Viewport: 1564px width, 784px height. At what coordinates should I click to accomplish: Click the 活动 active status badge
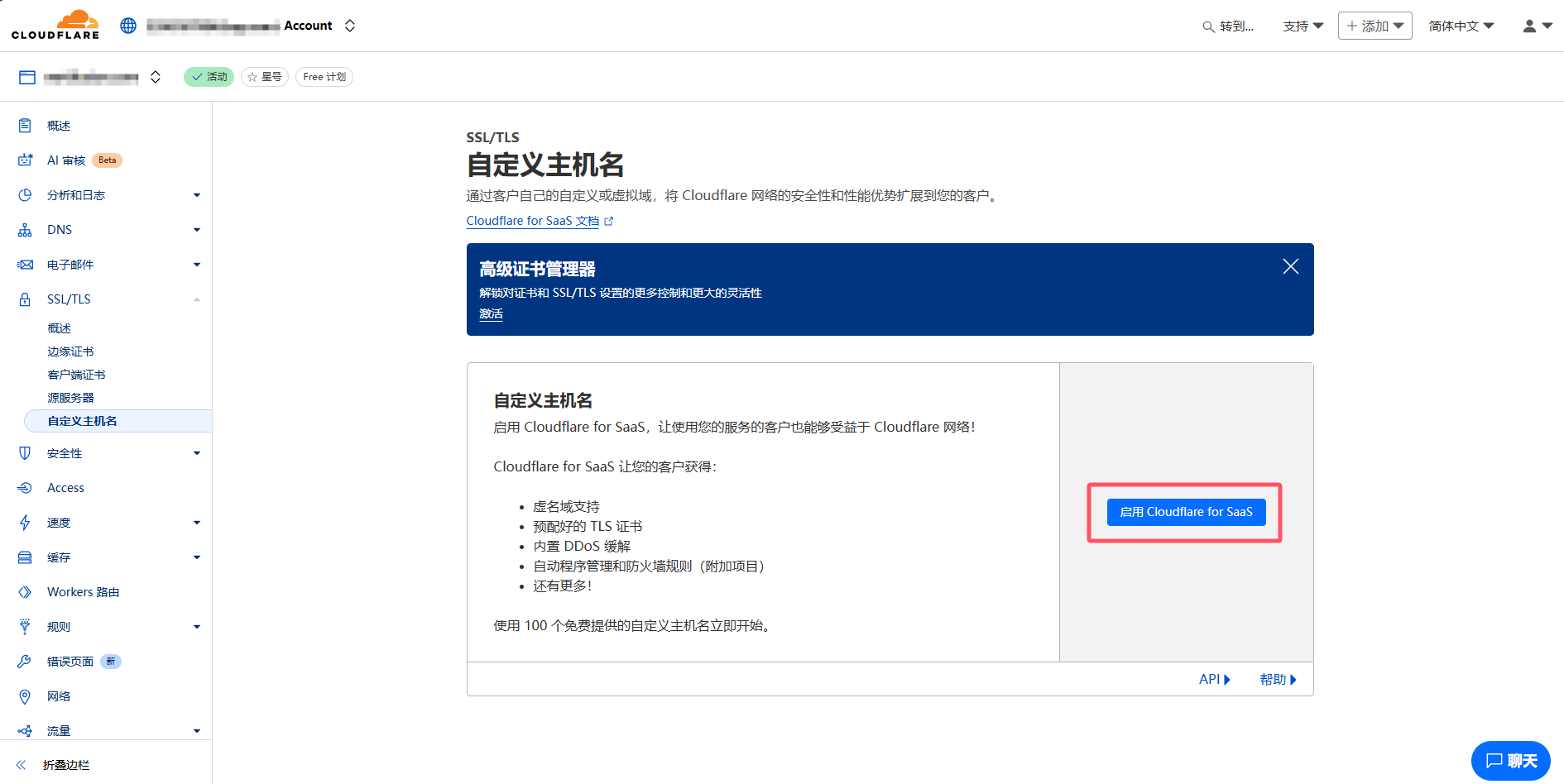click(209, 77)
